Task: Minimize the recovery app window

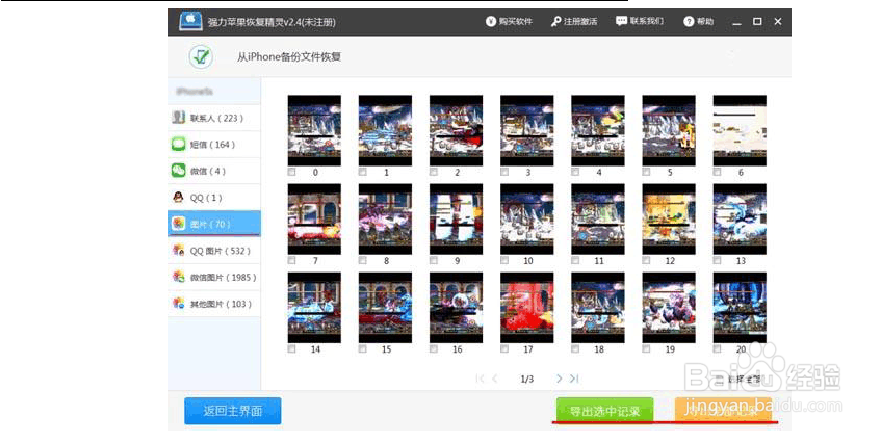Action: click(737, 22)
